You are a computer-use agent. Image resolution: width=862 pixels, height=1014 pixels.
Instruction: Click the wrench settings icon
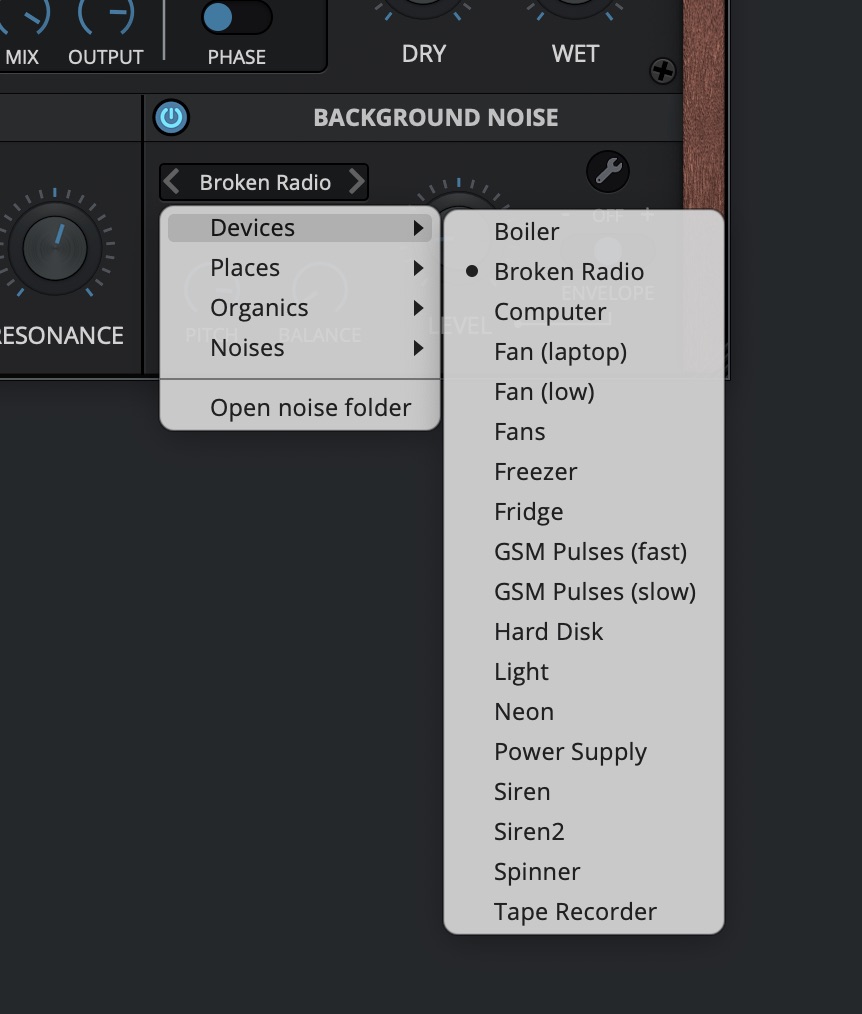(607, 172)
